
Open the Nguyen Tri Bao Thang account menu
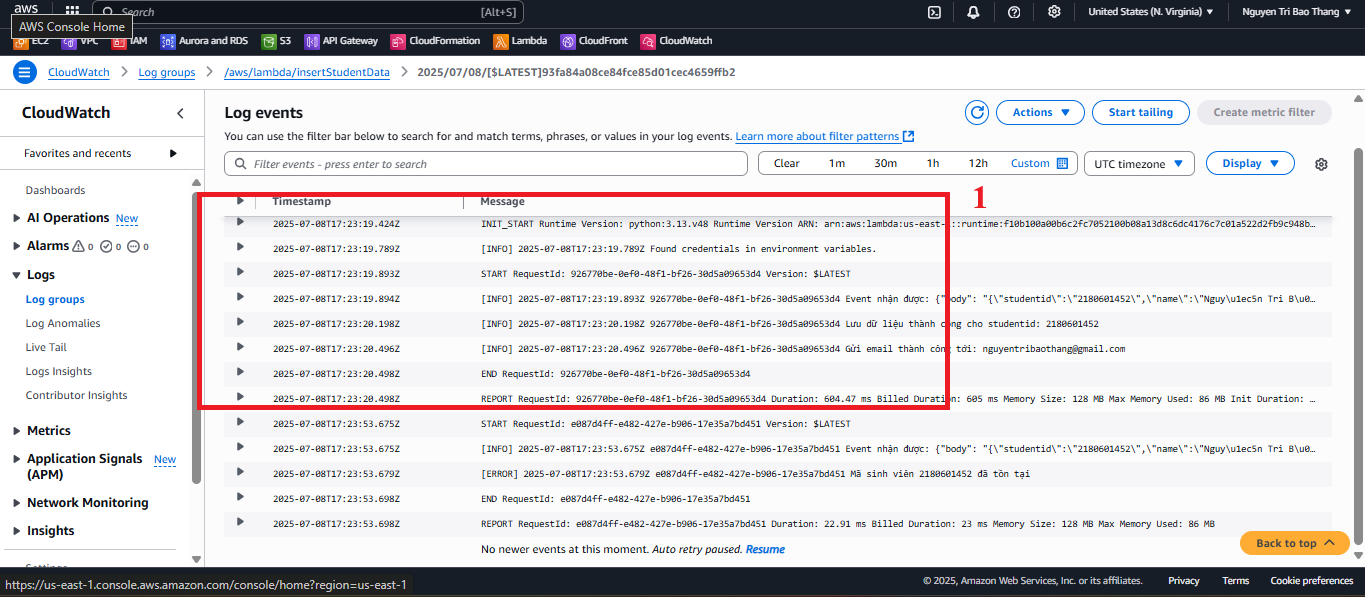(1298, 12)
